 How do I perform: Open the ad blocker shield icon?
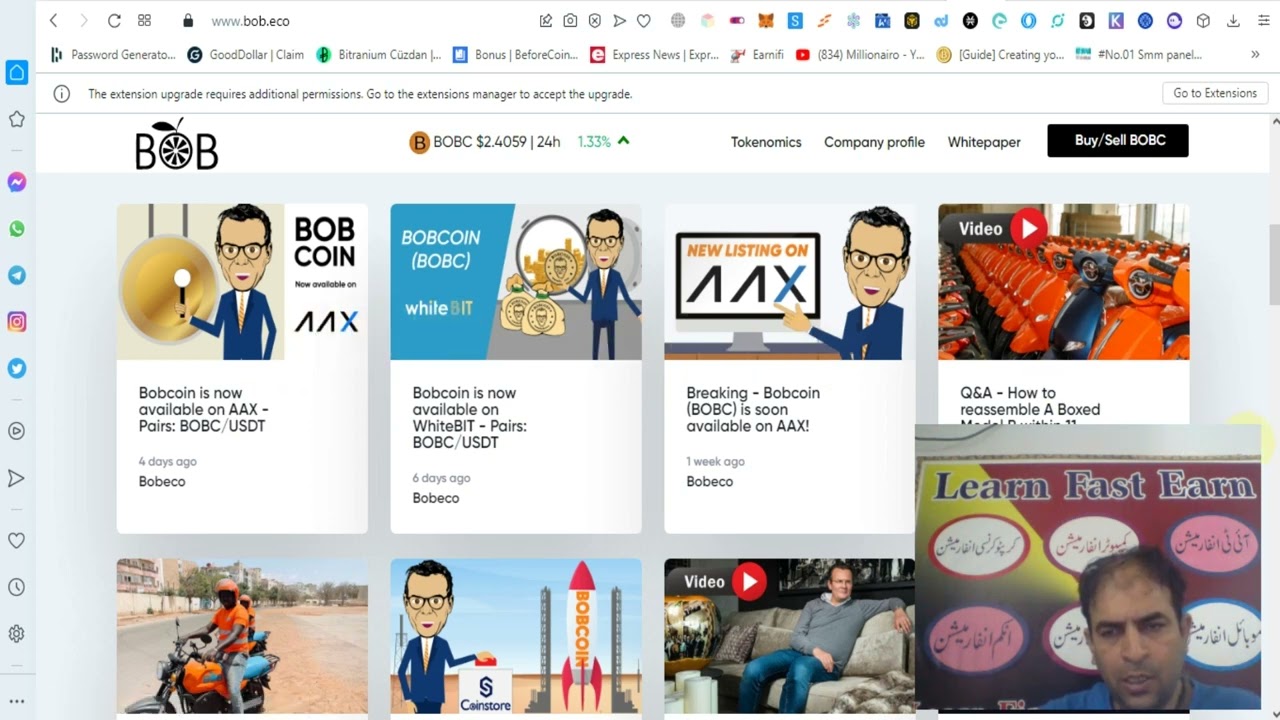(x=595, y=20)
